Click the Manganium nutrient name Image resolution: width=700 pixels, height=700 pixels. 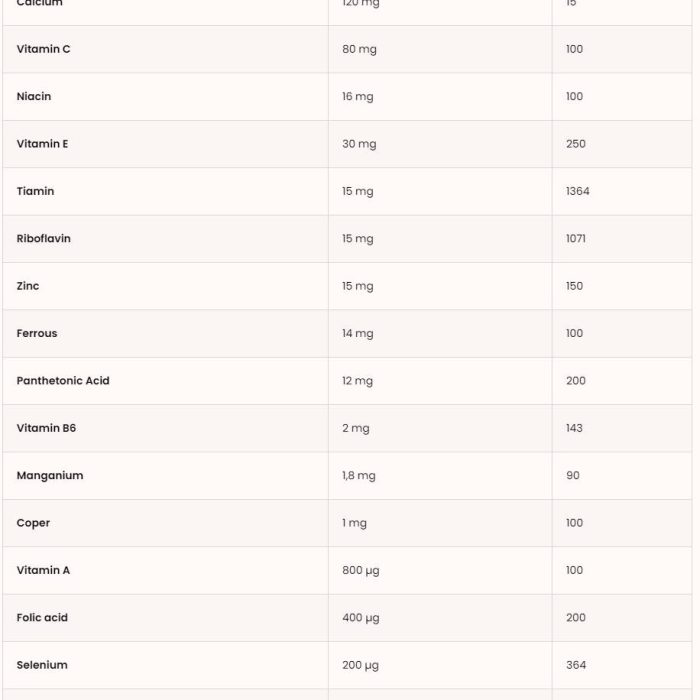point(50,475)
